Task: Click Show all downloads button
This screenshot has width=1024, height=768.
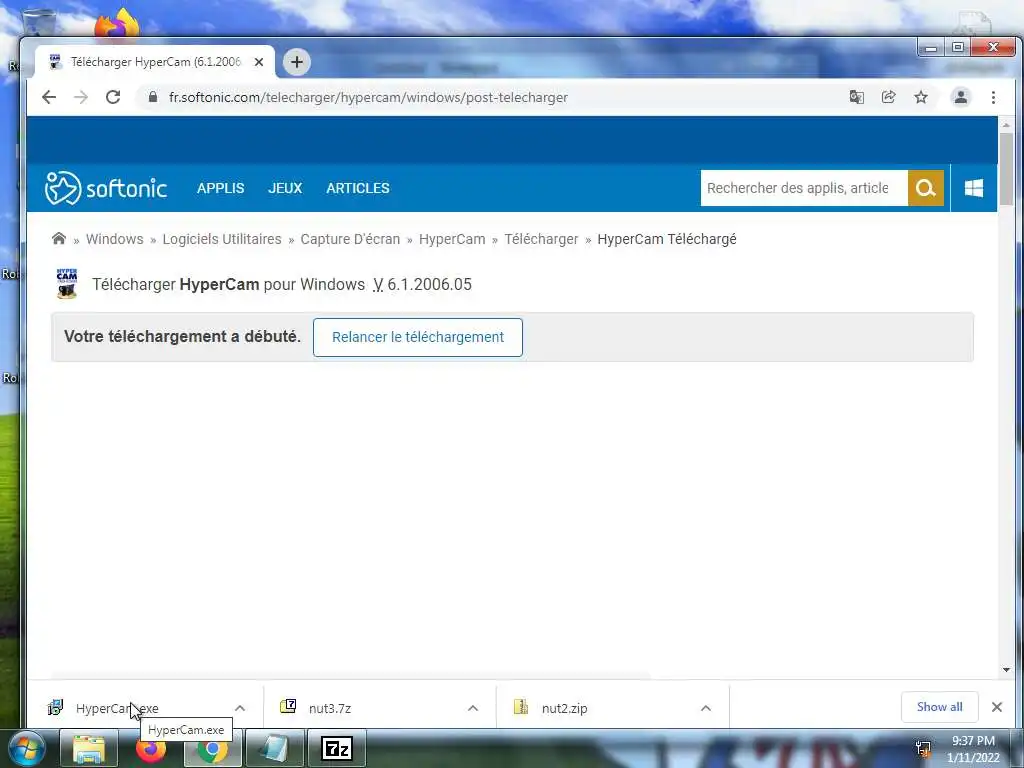Action: [x=939, y=707]
